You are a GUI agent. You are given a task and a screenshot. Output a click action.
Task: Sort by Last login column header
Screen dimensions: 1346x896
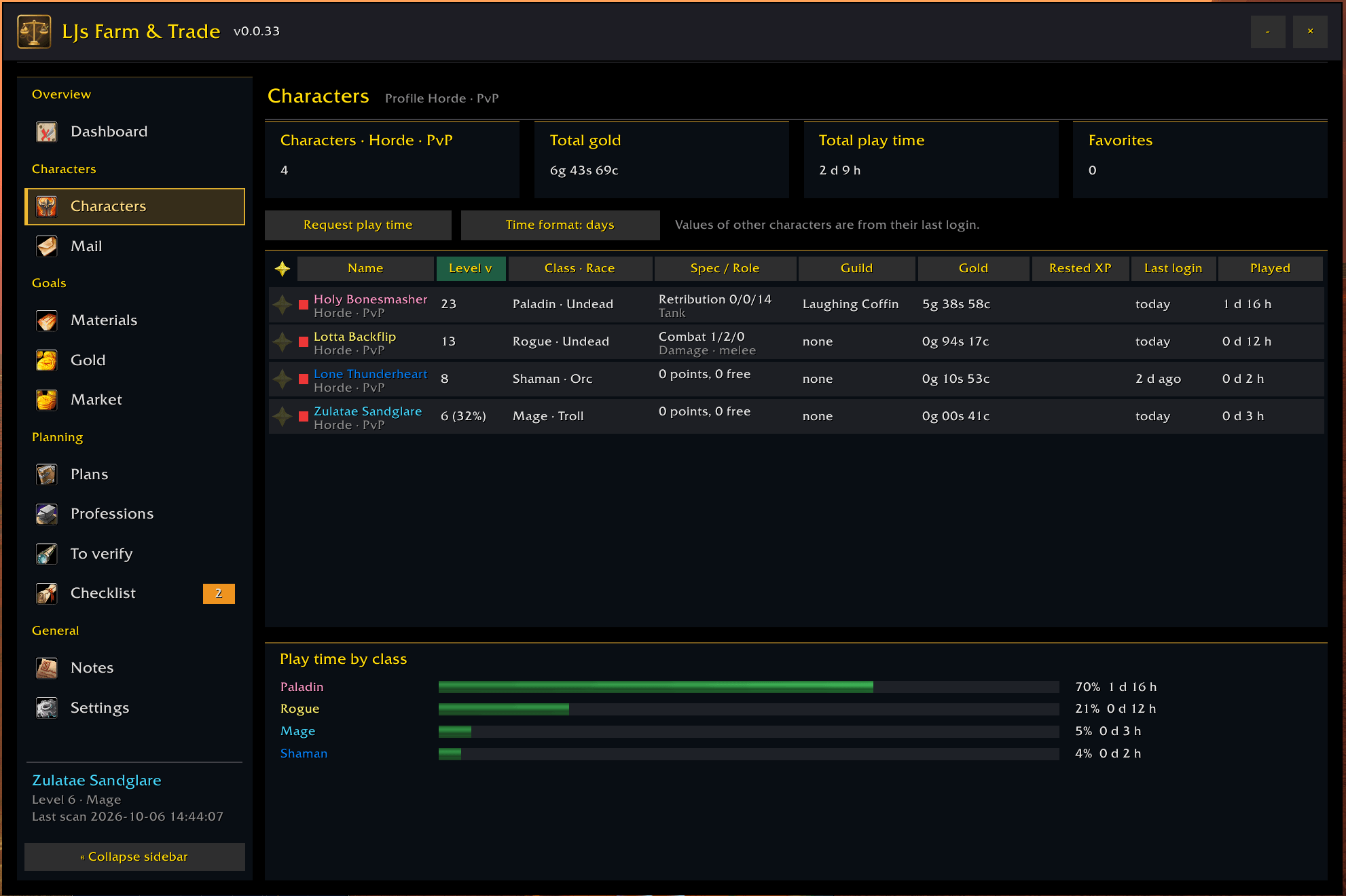pyautogui.click(x=1173, y=269)
